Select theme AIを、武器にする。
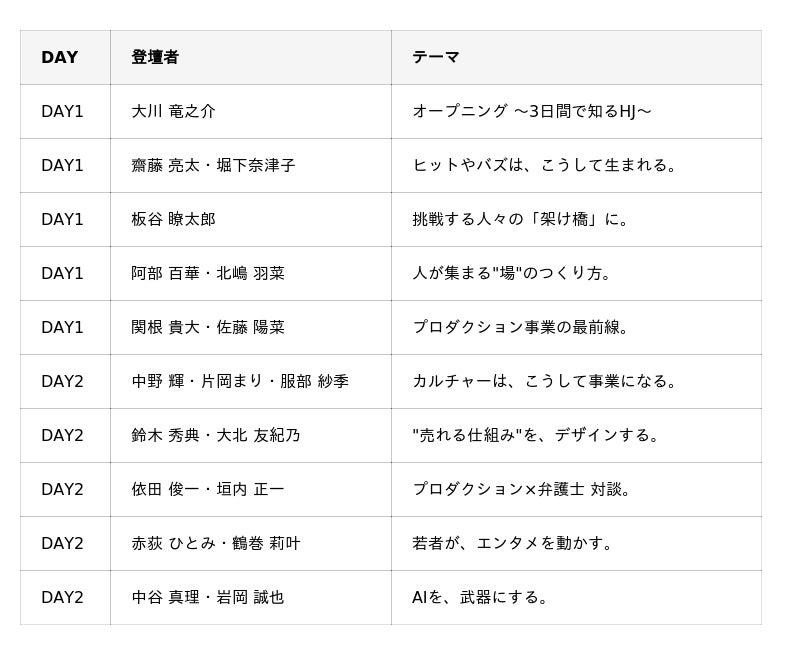800x655 pixels. (x=480, y=598)
